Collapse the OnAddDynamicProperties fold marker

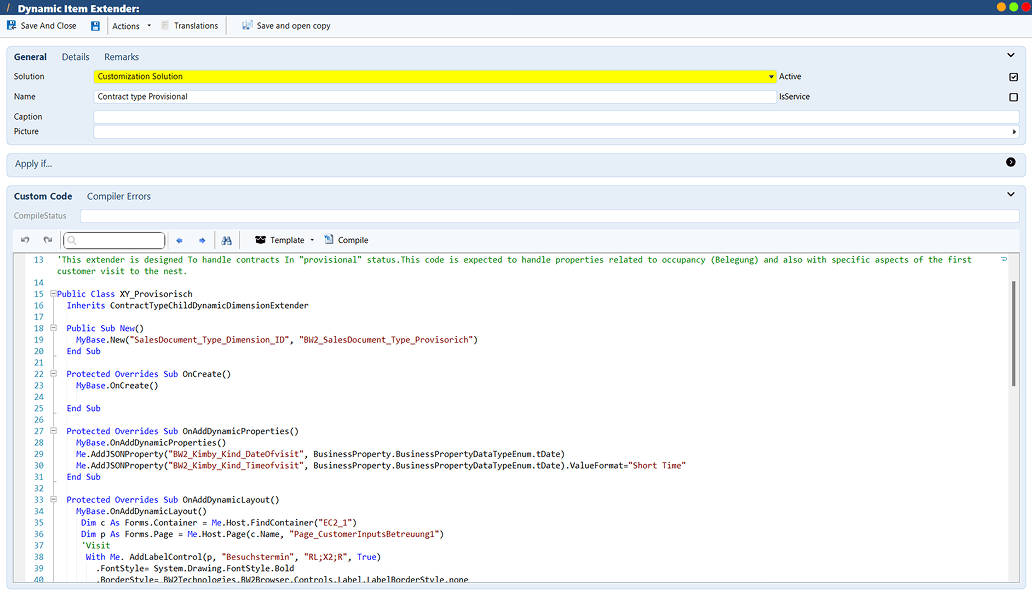(x=53, y=431)
